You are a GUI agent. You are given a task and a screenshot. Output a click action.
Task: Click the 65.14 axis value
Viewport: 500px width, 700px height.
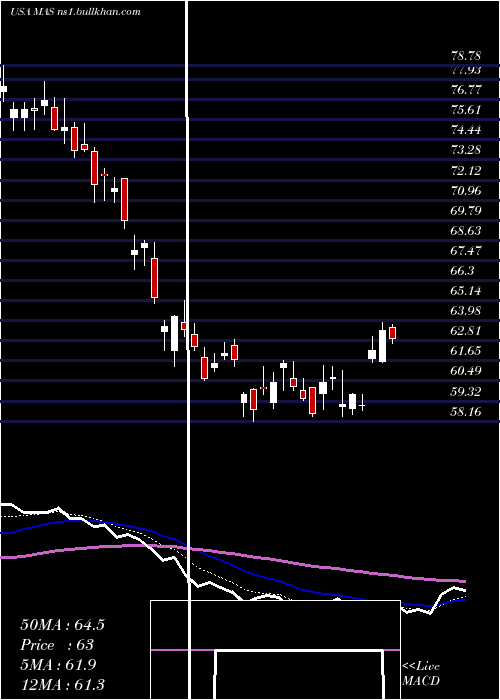tap(466, 291)
